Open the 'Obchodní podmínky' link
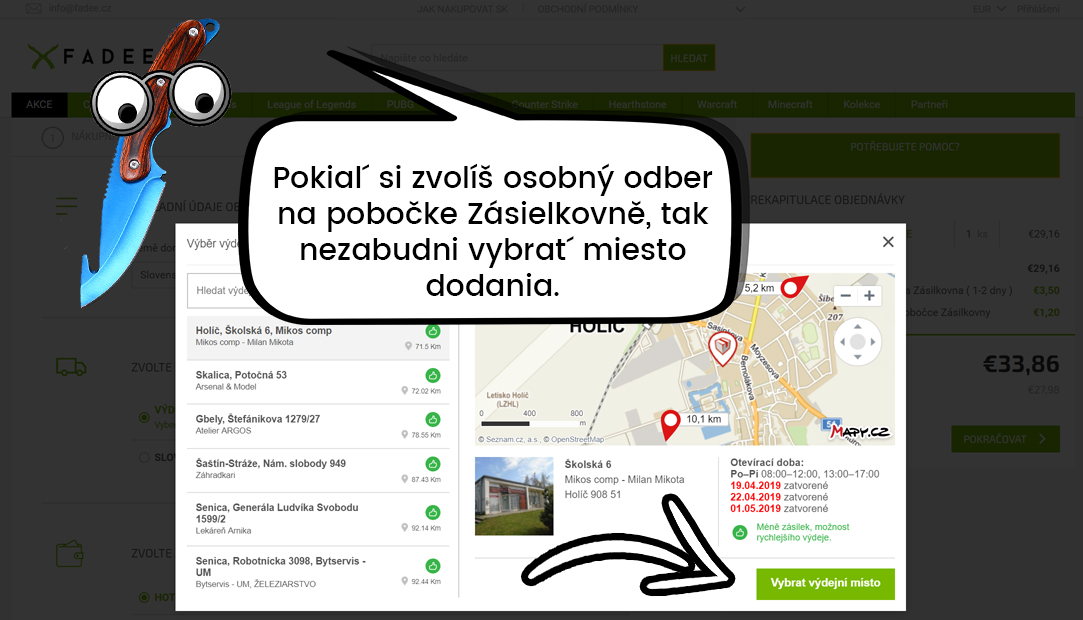The image size is (1083, 620). (x=588, y=9)
